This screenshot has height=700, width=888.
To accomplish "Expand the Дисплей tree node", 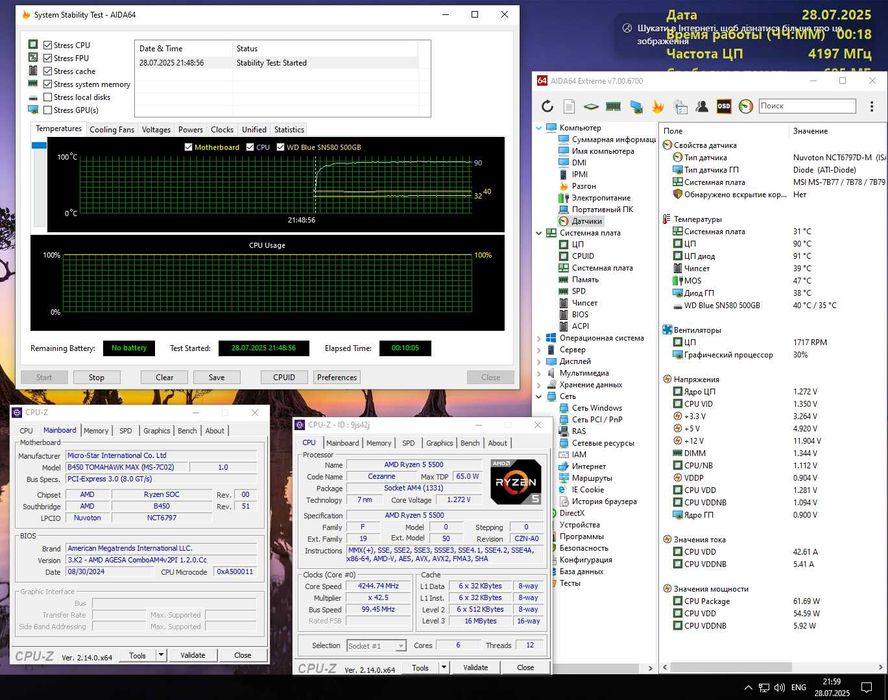I will 539,361.
